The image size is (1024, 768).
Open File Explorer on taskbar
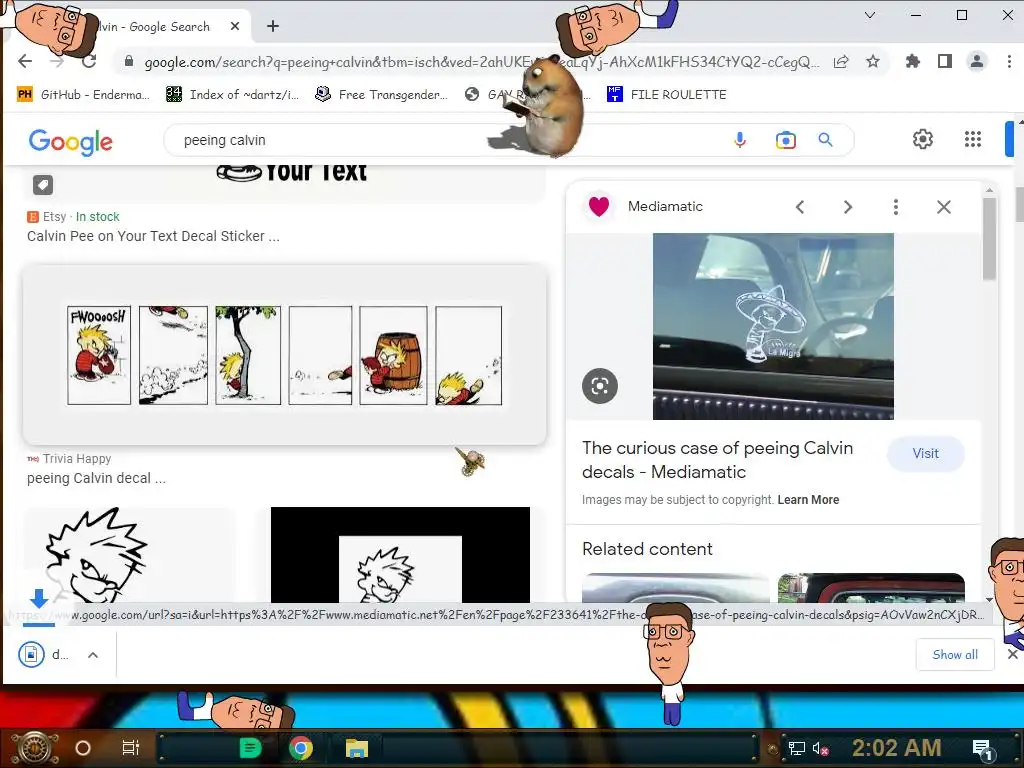357,748
